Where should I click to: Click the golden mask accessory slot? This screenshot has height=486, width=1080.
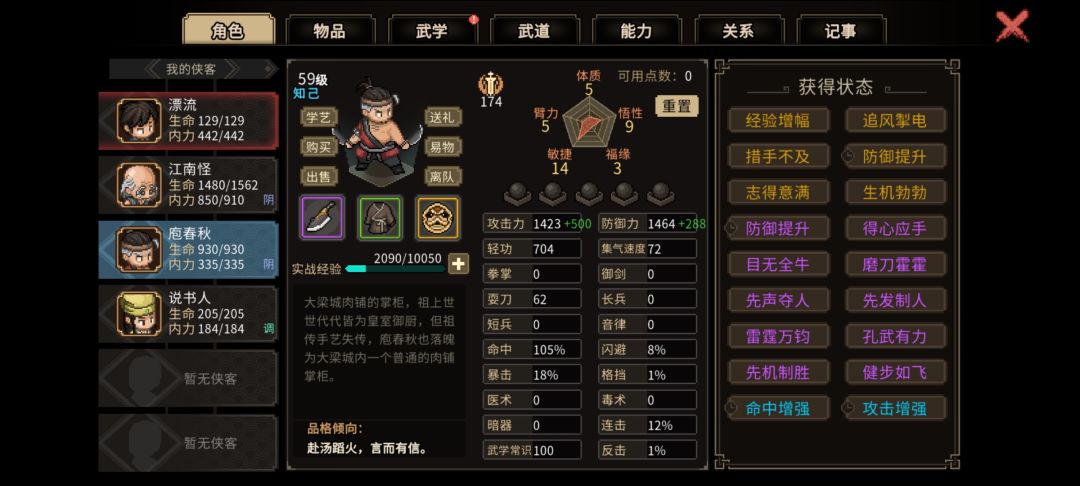pos(438,218)
